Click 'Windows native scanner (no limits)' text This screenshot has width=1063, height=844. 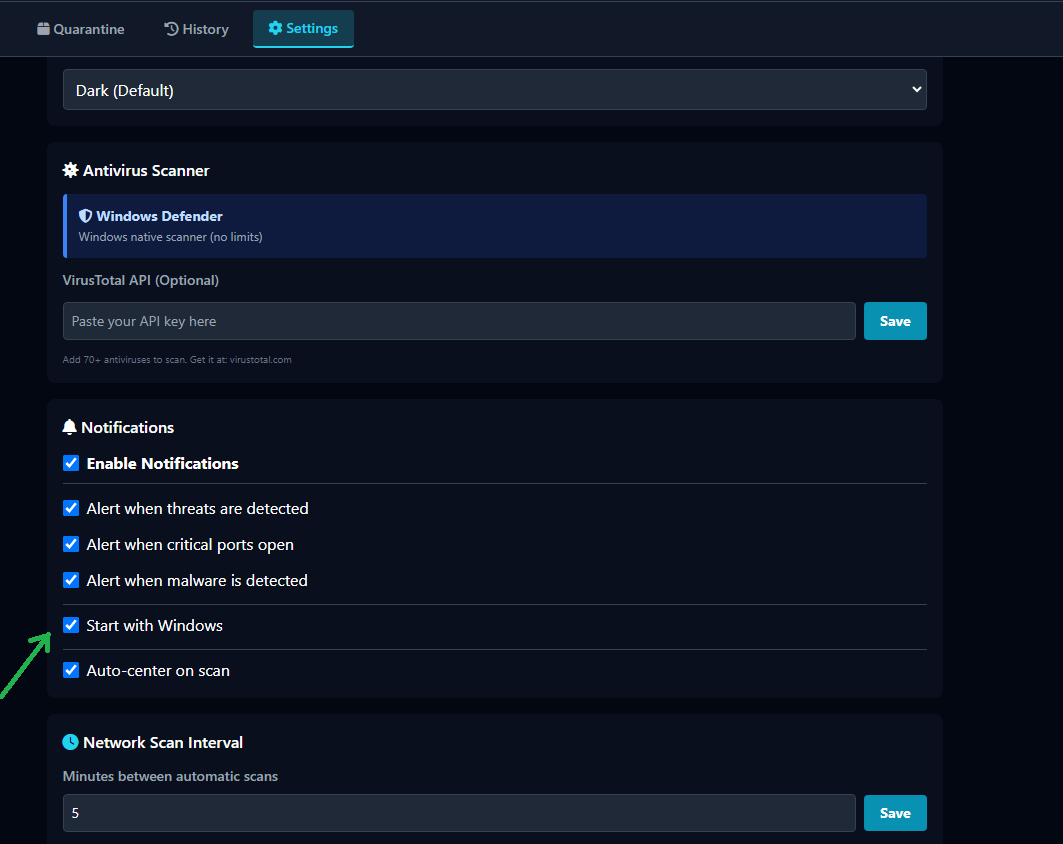170,237
